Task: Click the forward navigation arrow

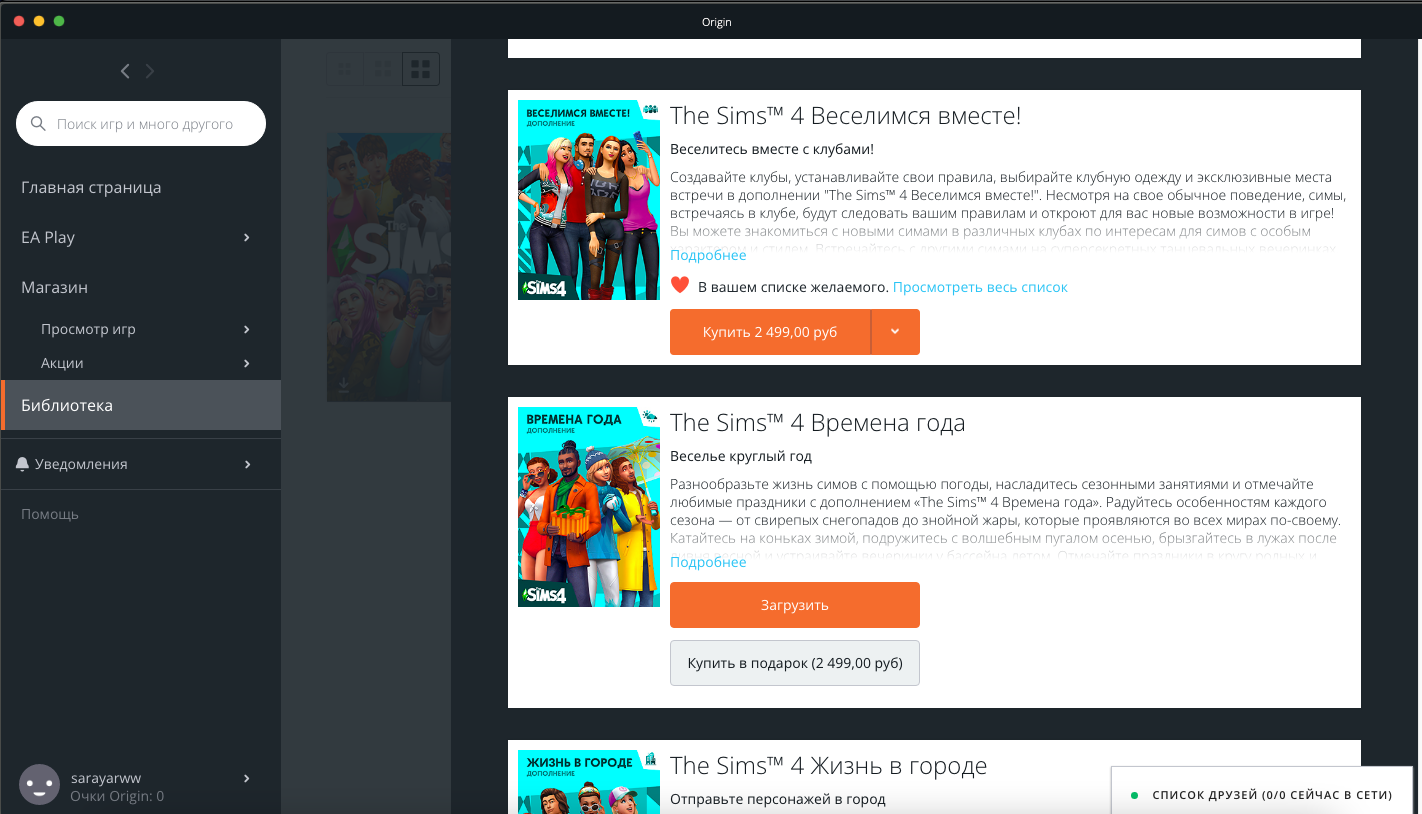Action: pyautogui.click(x=149, y=71)
